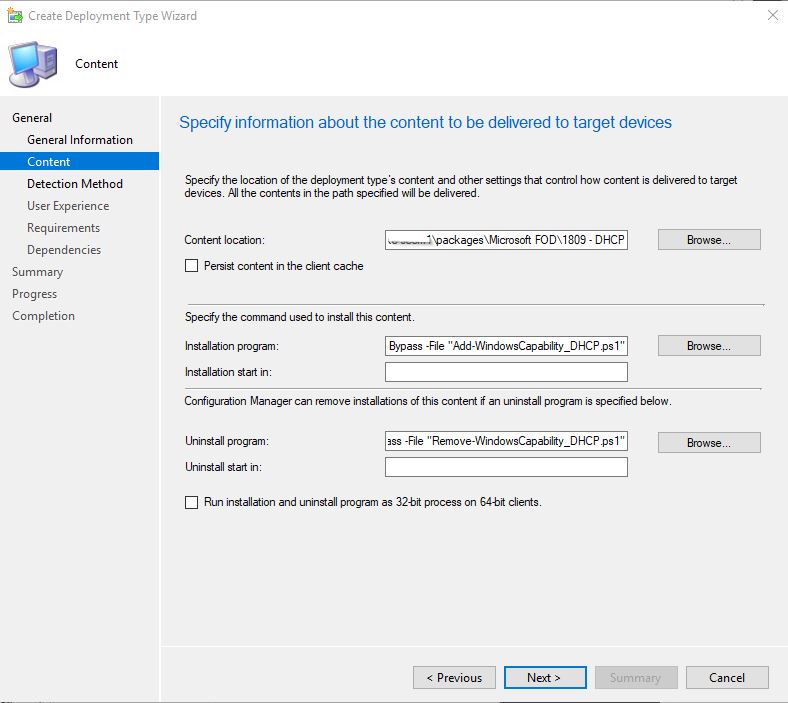Browse for Uninstall program
The height and width of the screenshot is (703, 788).
[709, 443]
